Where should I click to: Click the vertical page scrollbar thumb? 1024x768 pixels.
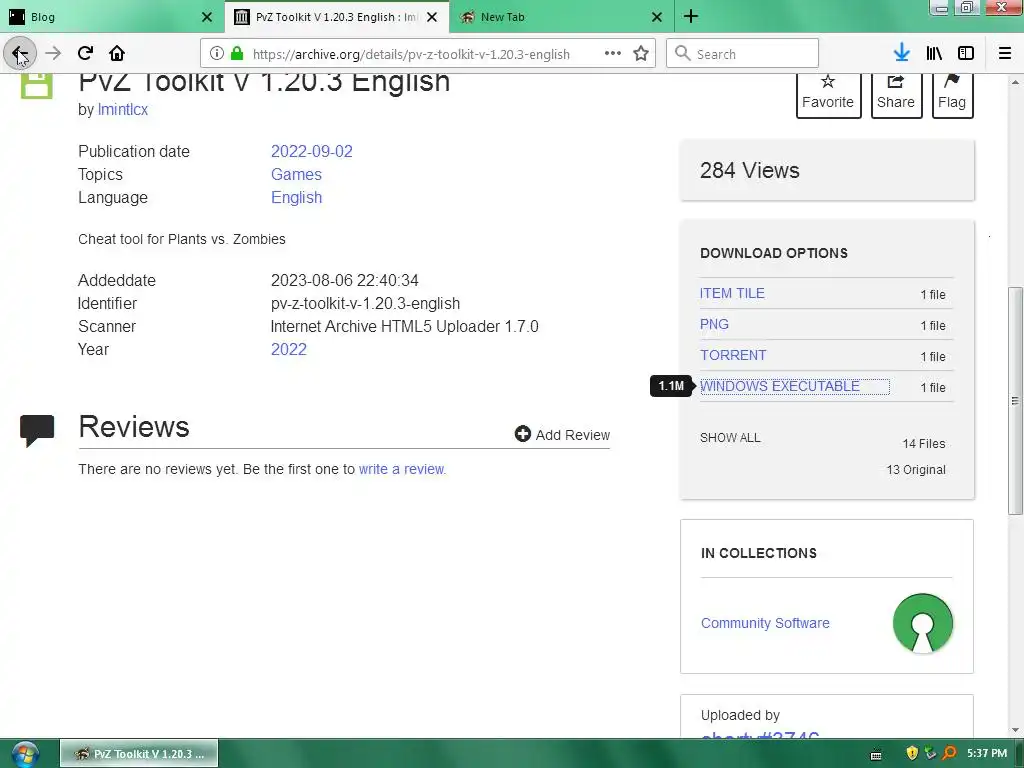[1015, 400]
